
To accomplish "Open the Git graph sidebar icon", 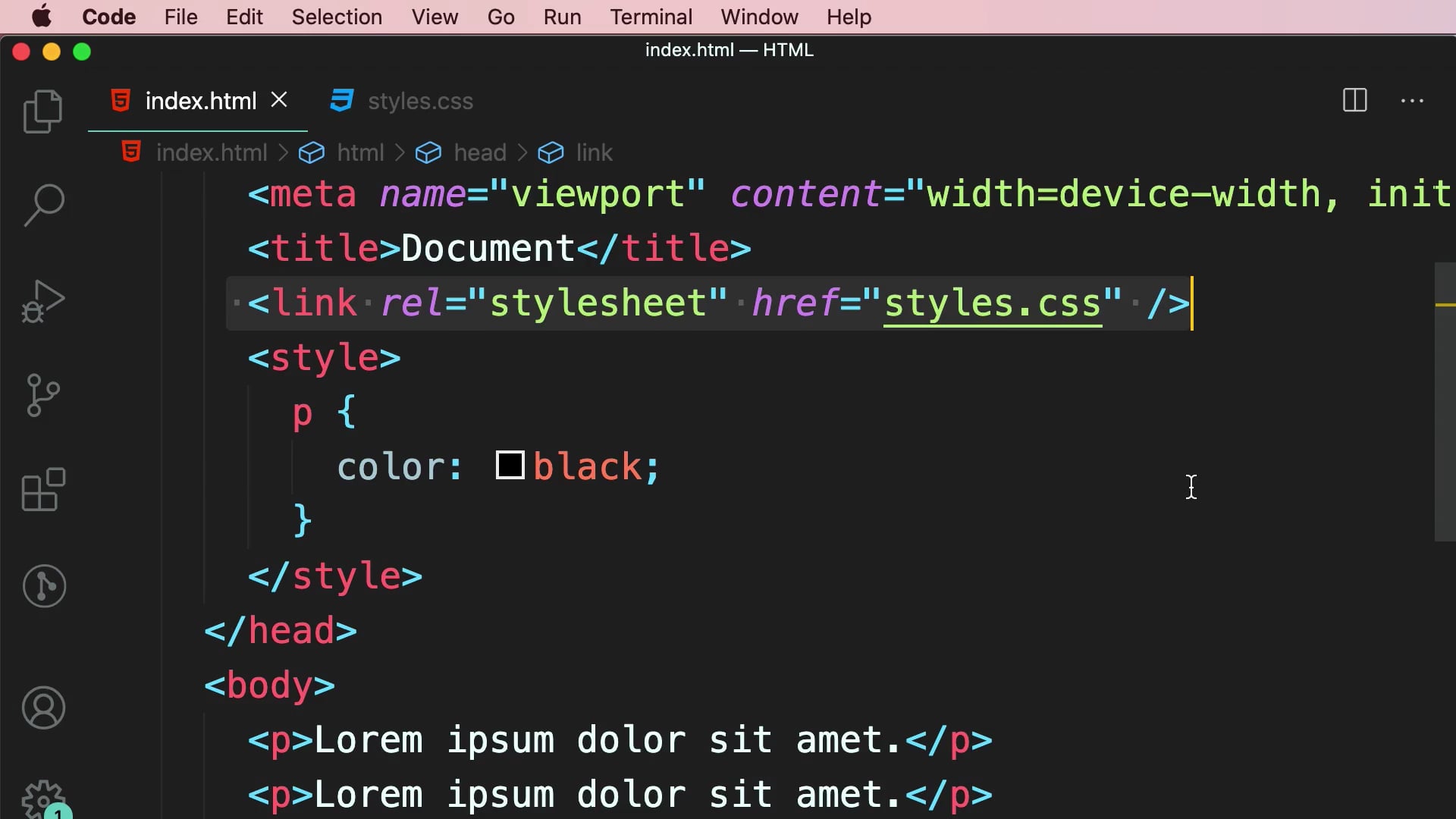I will 44,586.
